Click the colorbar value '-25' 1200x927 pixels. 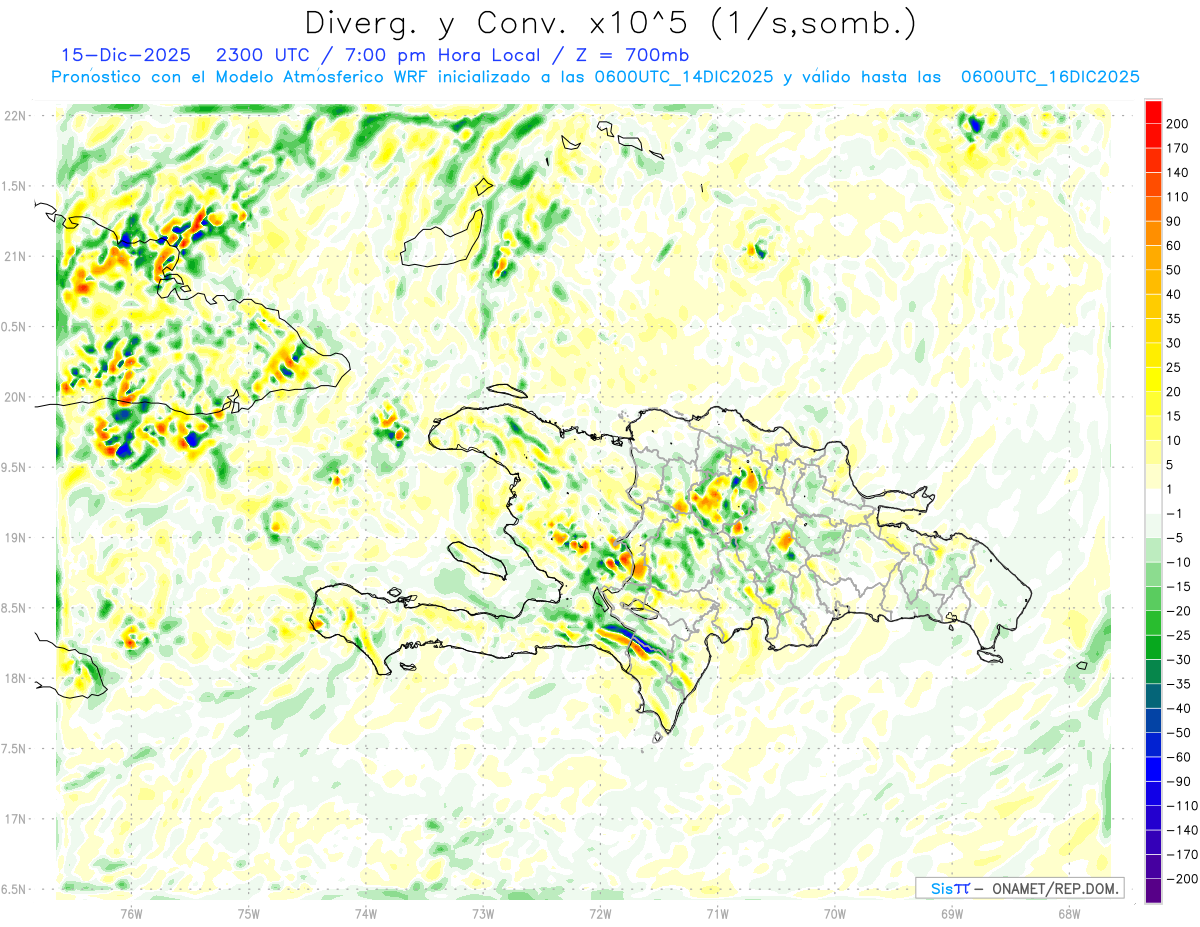coord(1180,635)
